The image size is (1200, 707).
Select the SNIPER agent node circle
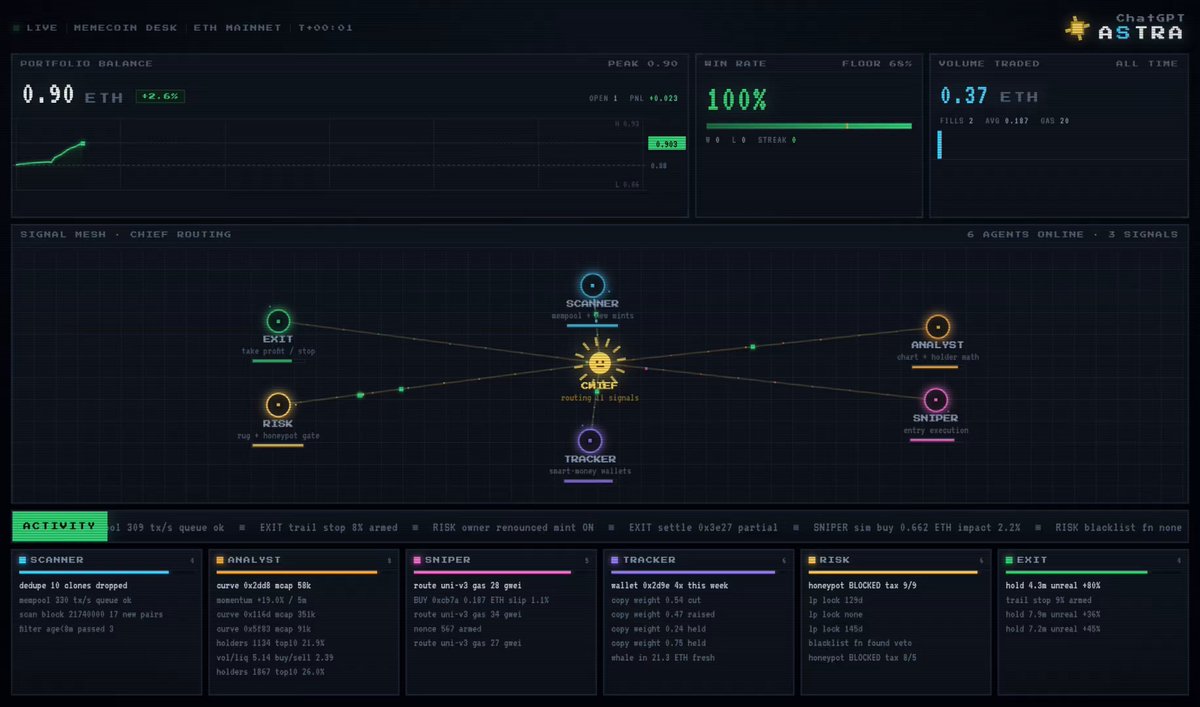pyautogui.click(x=935, y=400)
